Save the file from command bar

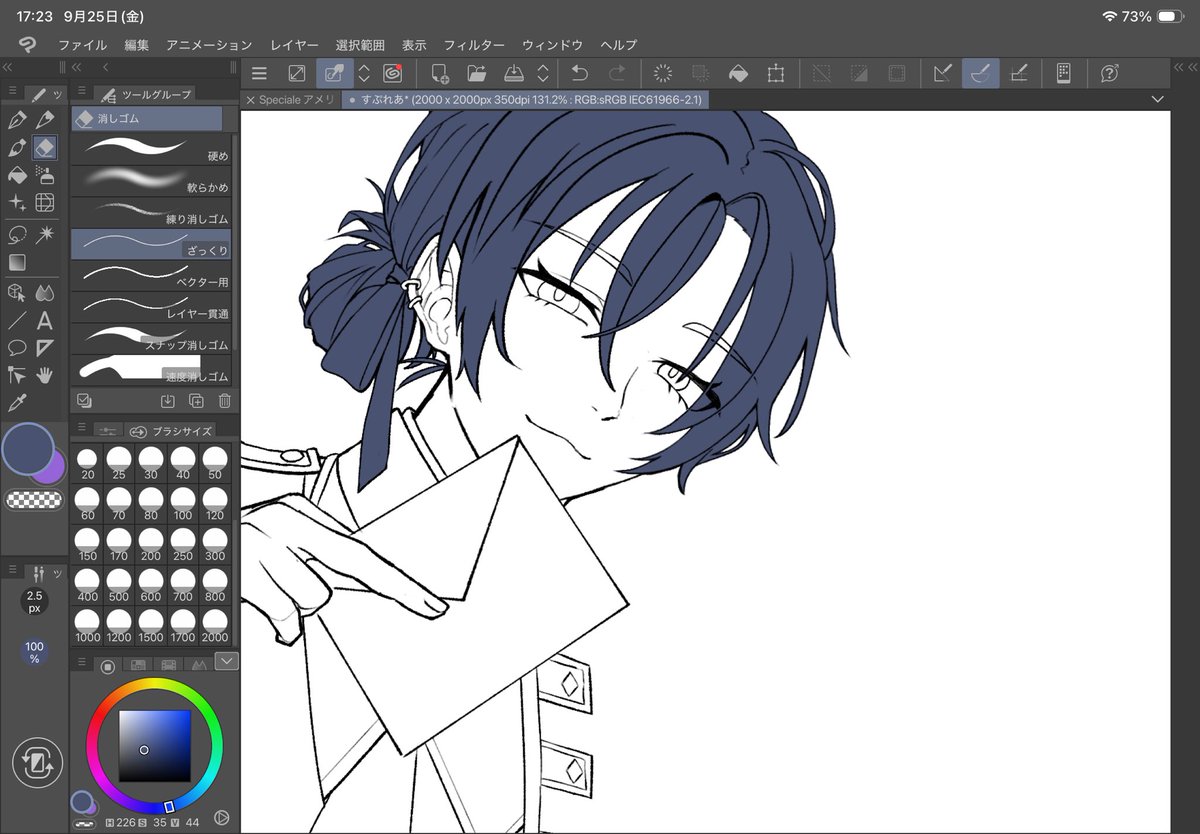pos(513,73)
